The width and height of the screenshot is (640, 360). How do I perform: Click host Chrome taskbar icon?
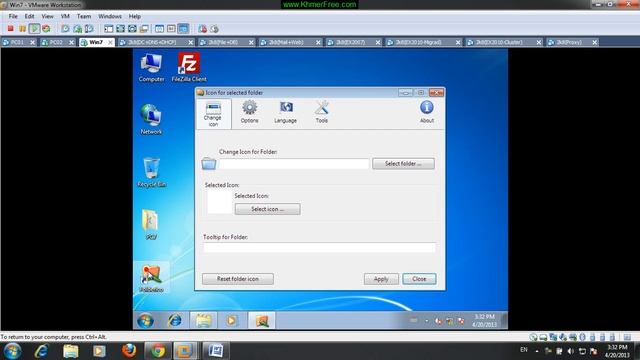[x=158, y=350]
